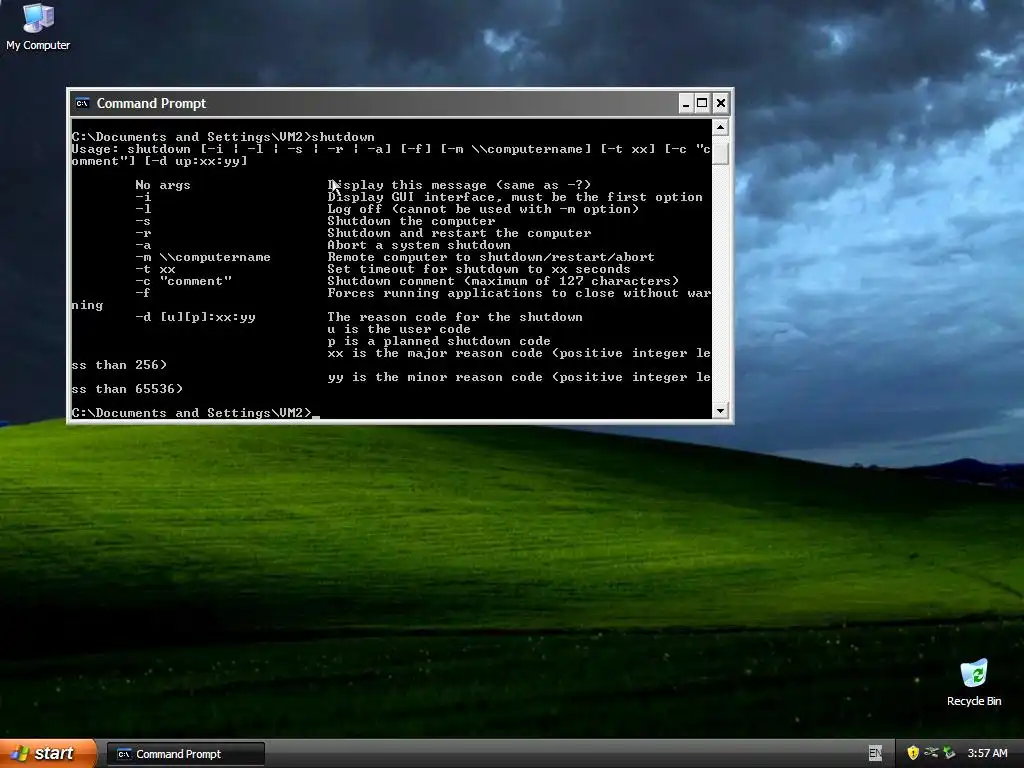Open the EN language bar indicator

pyautogui.click(x=875, y=754)
